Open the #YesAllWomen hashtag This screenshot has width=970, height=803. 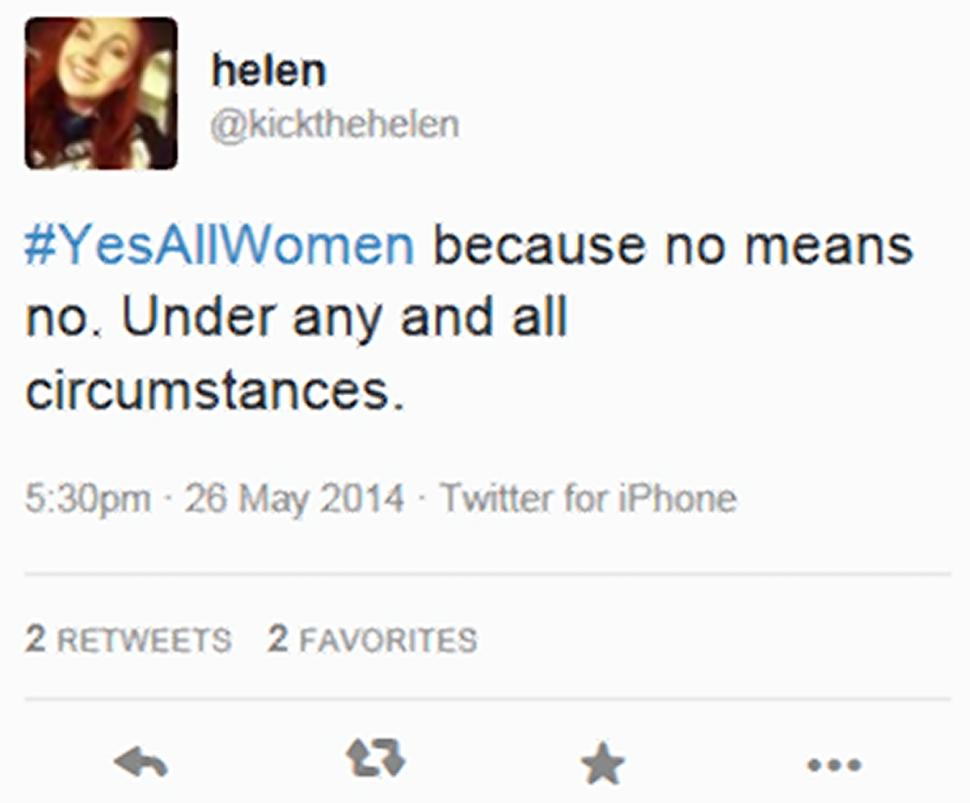(x=219, y=246)
